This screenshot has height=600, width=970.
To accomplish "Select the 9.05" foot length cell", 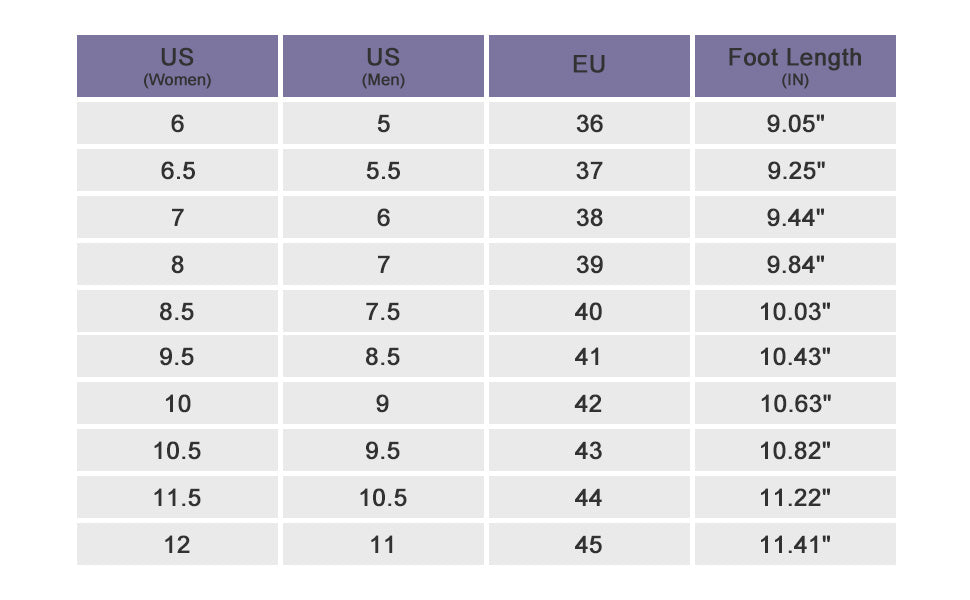I will tap(795, 123).
